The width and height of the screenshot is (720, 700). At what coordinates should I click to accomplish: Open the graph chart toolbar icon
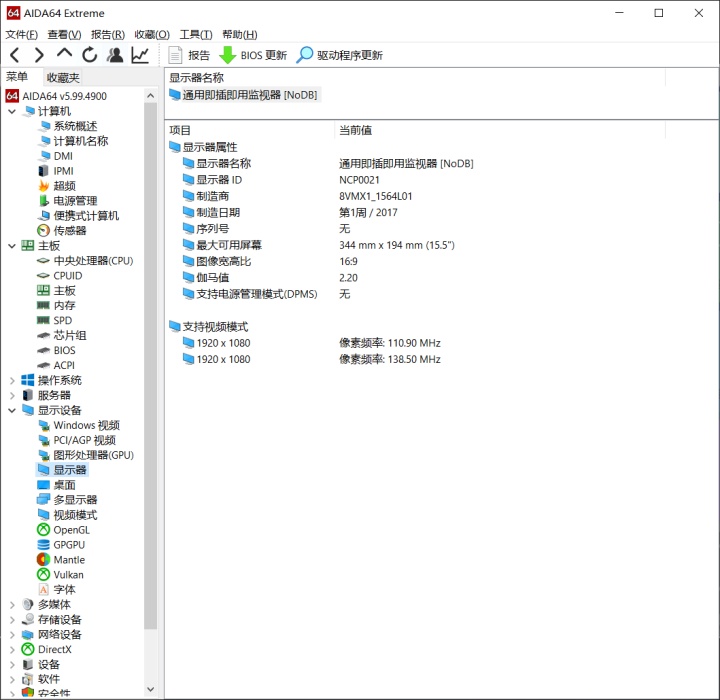(140, 55)
